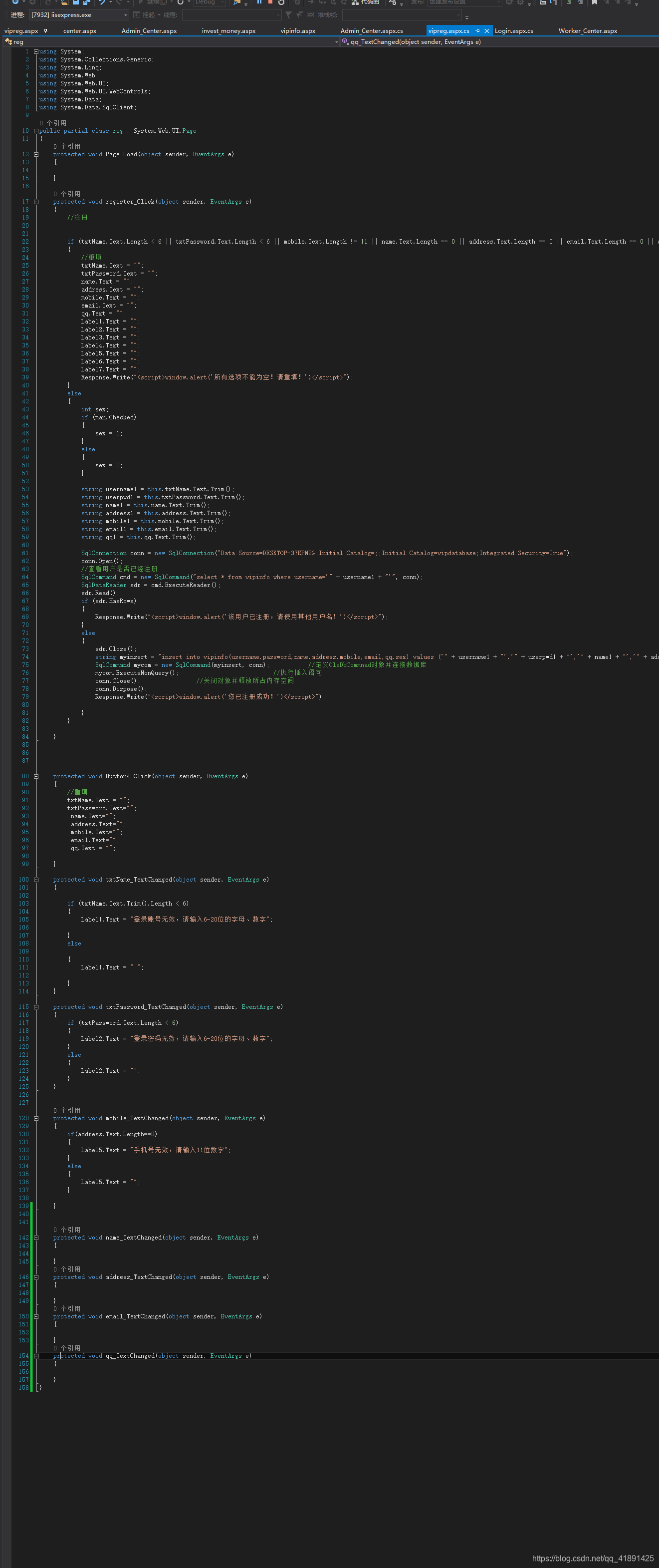This screenshot has height=1568, width=659.
Task: Click the 'int sex;' declaration on line 43
Action: (x=95, y=410)
